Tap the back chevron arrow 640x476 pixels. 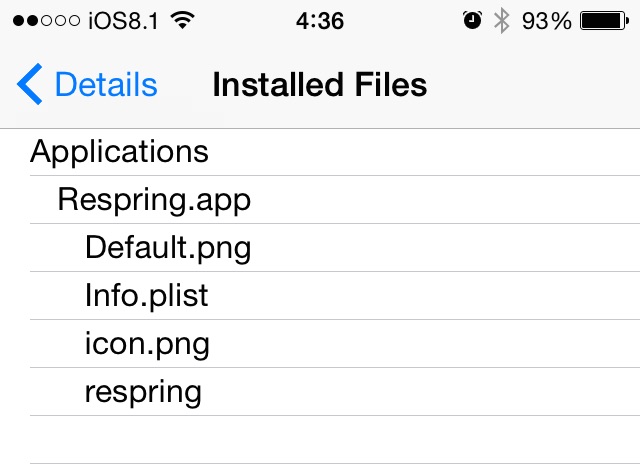tap(30, 86)
